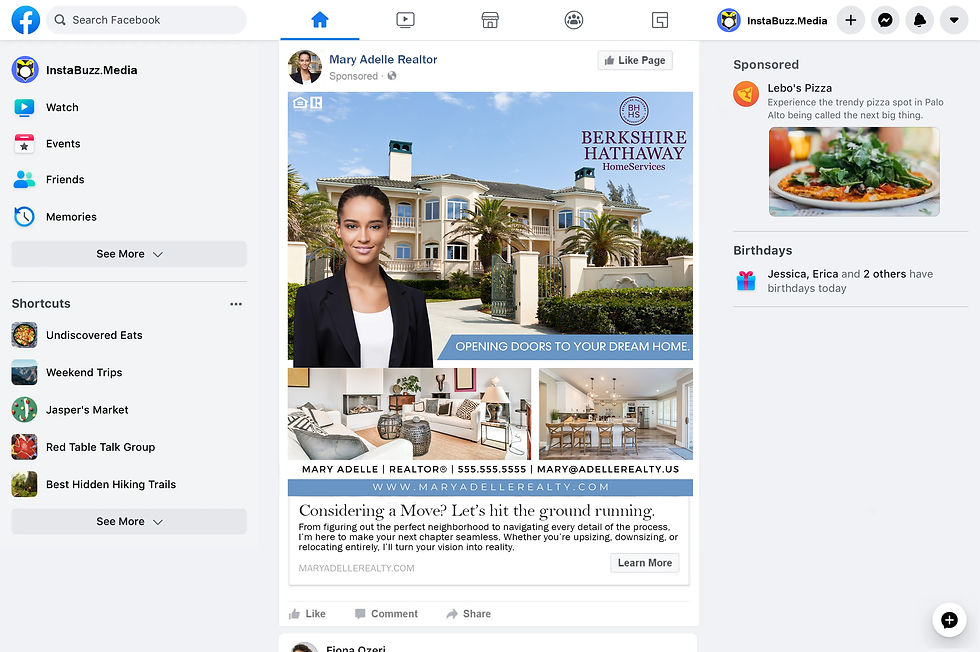980x652 pixels.
Task: Open Messenger icon
Action: 885,20
